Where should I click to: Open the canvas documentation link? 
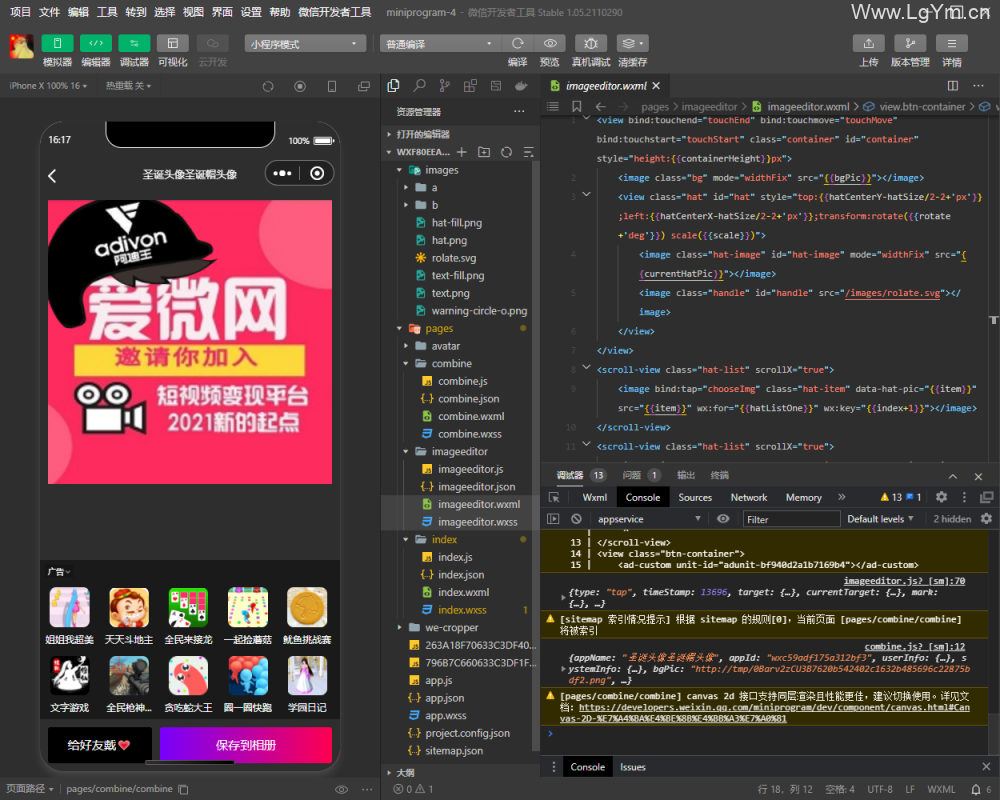click(x=764, y=713)
